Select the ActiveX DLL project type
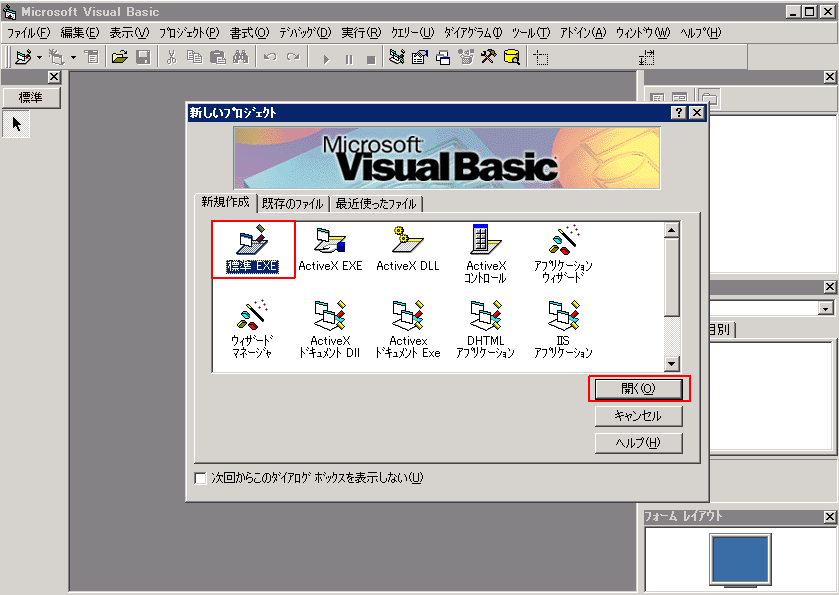839x595 pixels. click(x=408, y=247)
